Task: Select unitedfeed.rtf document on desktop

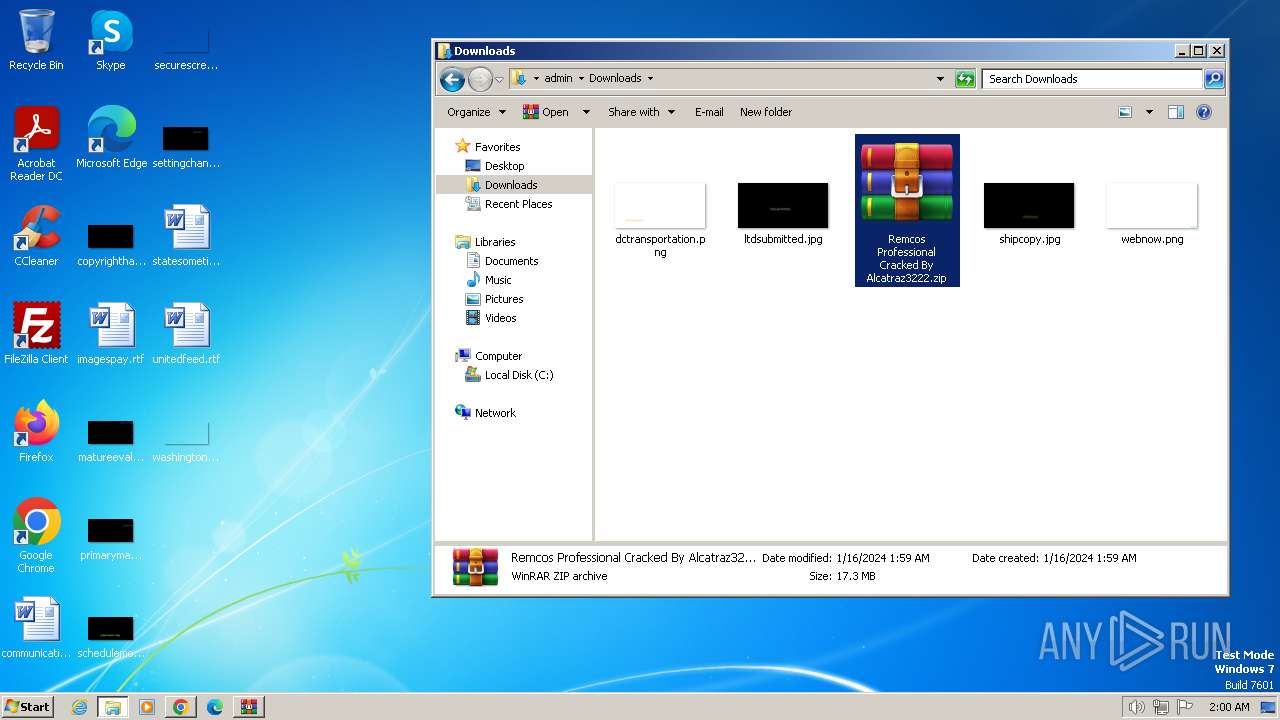Action: [186, 334]
